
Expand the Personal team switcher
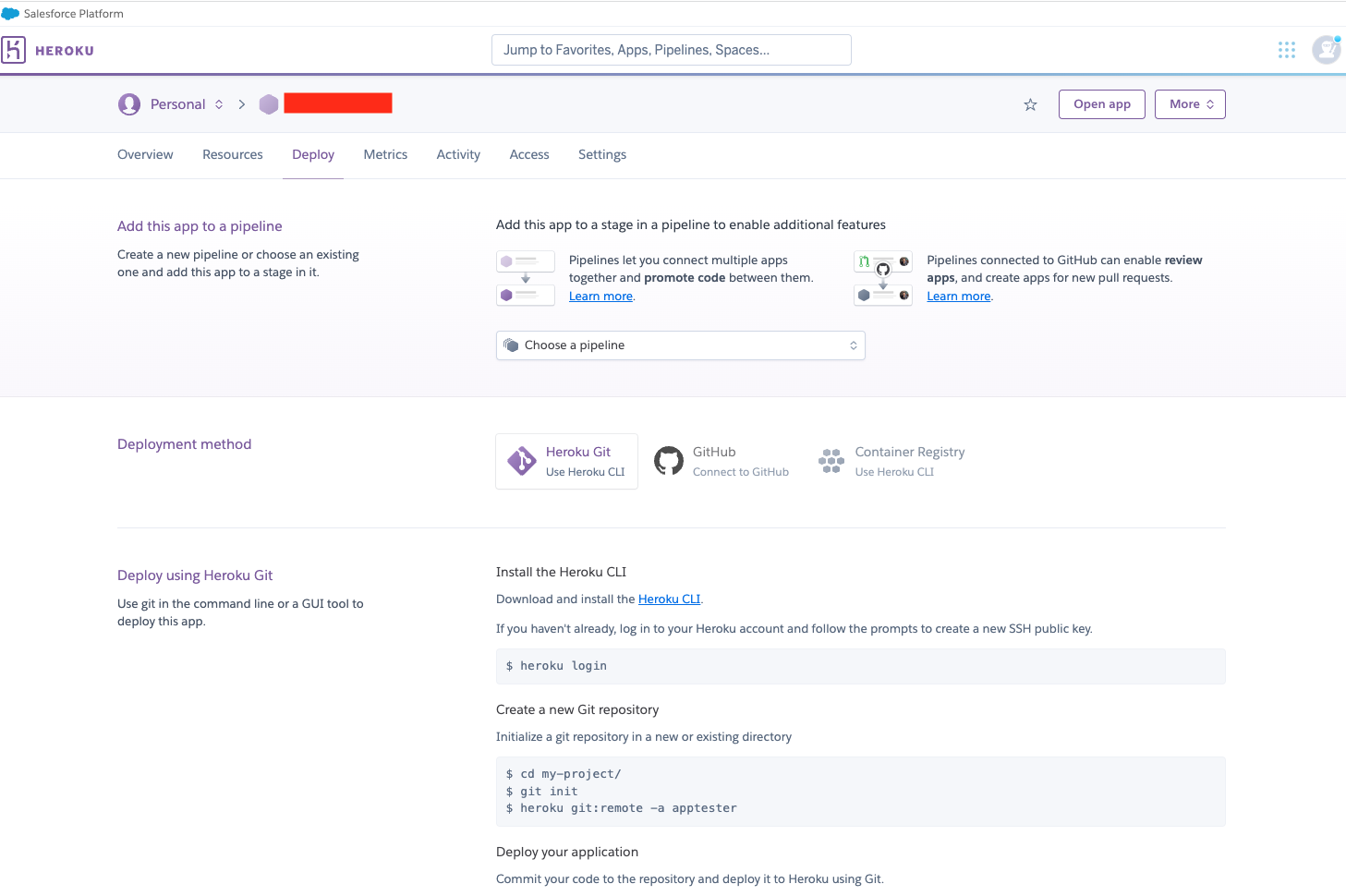point(186,104)
